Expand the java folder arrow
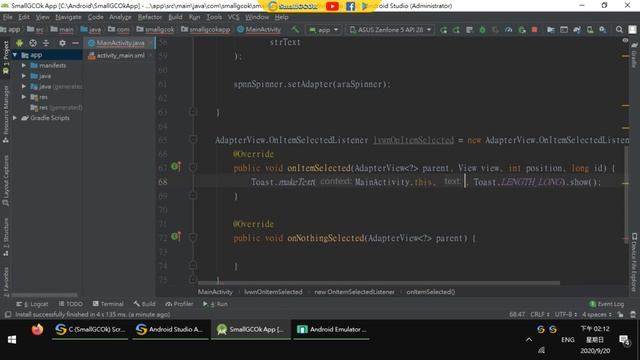Viewport: 640px width, 360px height. point(24,76)
